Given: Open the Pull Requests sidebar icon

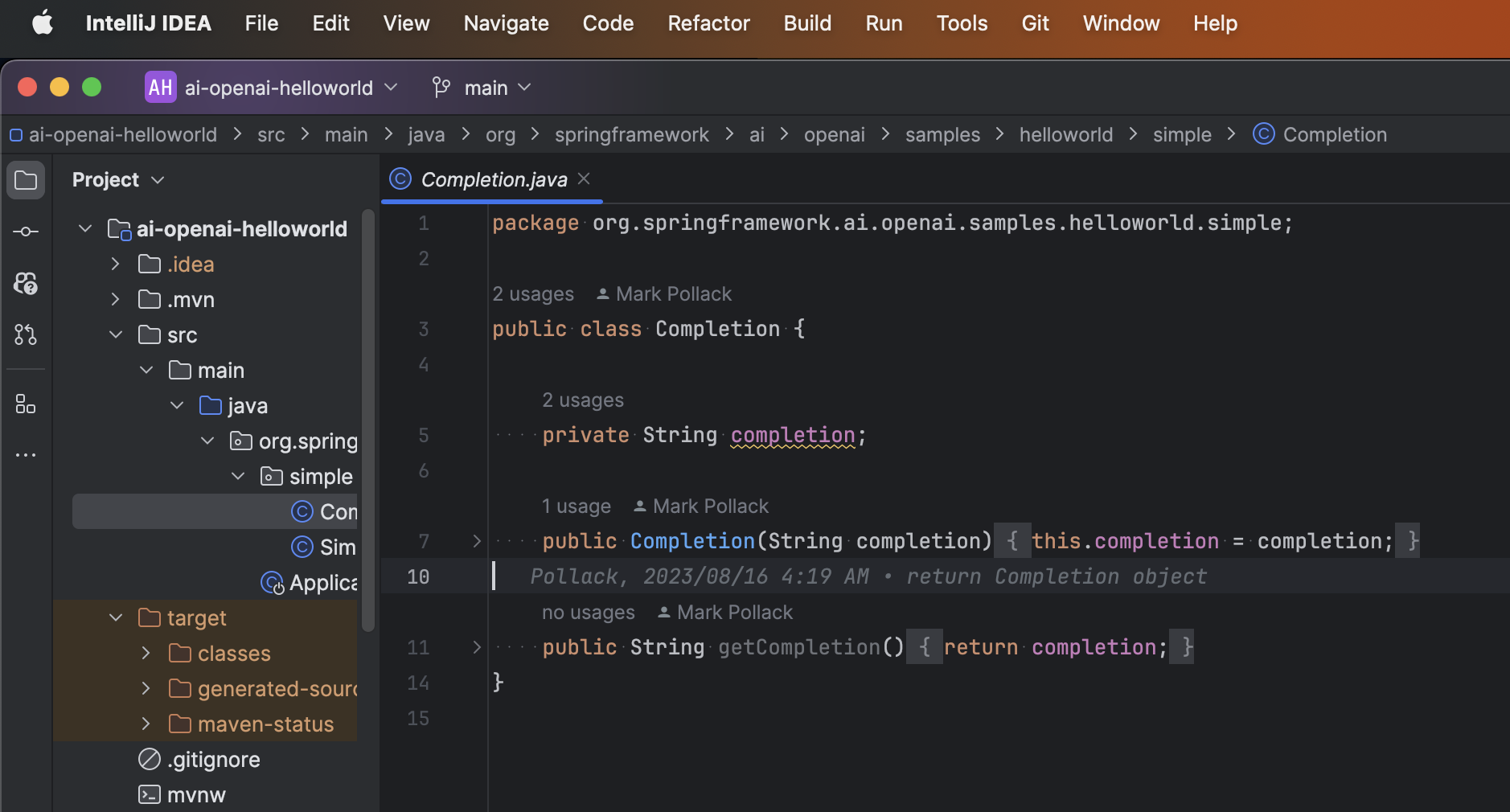Looking at the screenshot, I should pos(26,334).
